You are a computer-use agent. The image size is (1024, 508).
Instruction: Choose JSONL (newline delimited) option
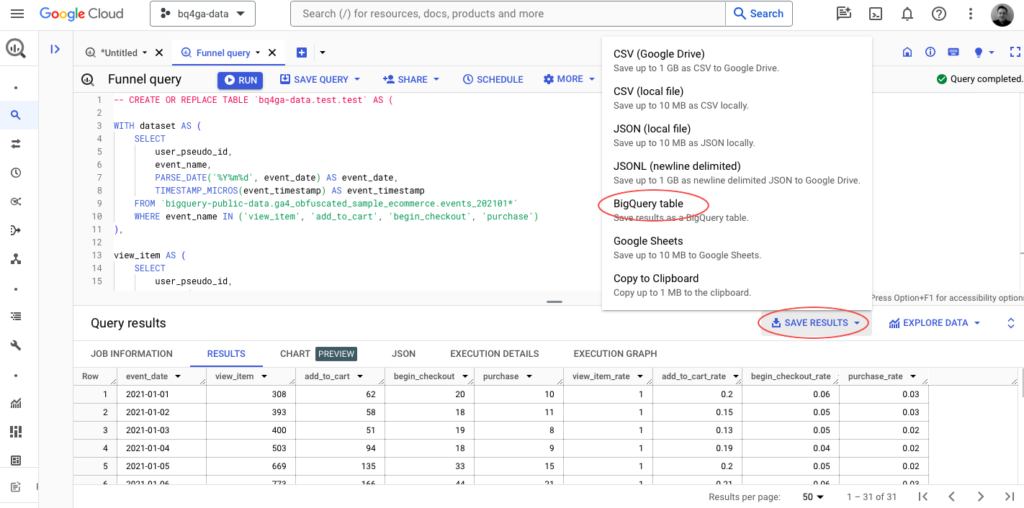(x=737, y=172)
